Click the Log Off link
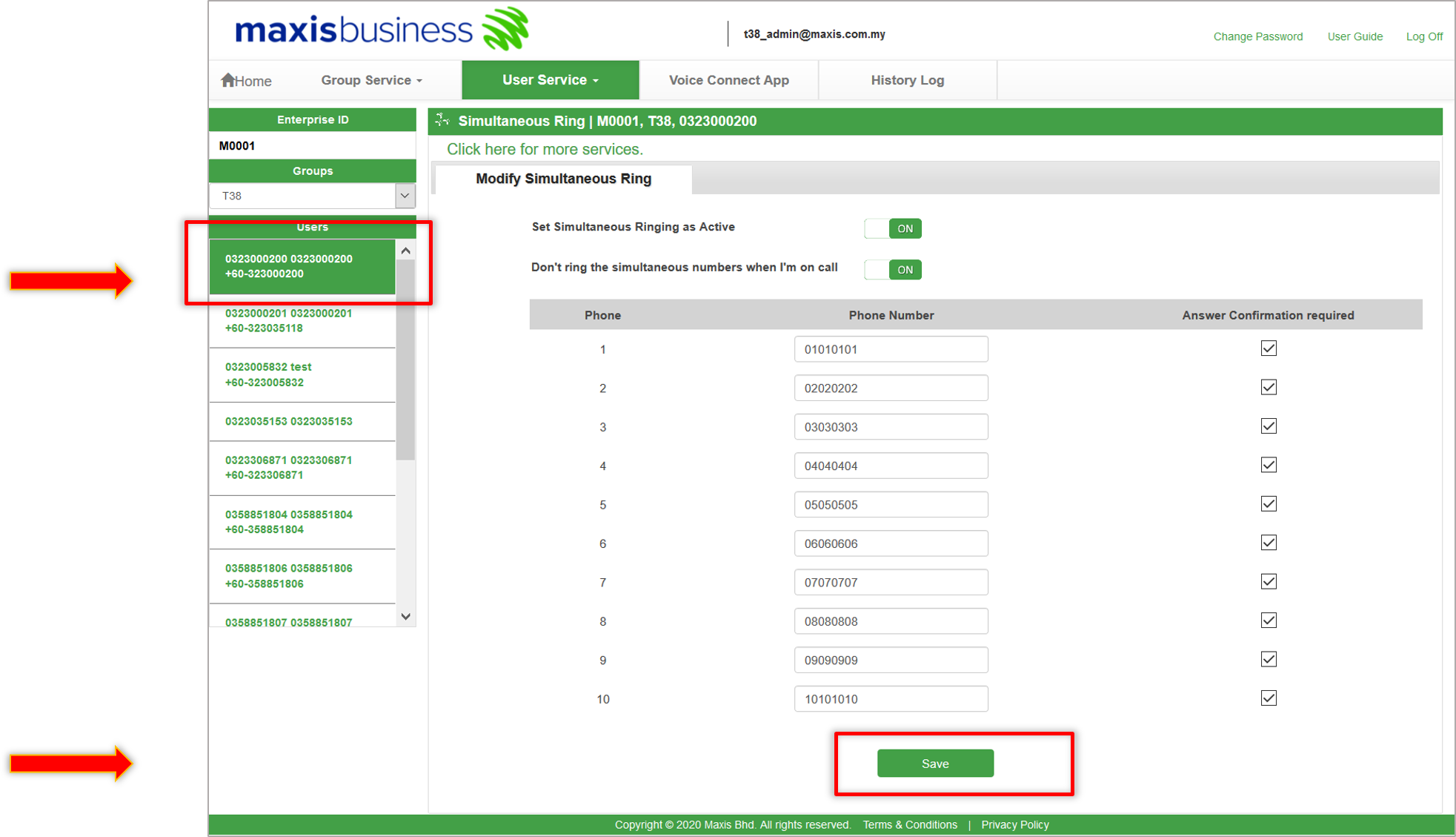 click(x=1424, y=36)
